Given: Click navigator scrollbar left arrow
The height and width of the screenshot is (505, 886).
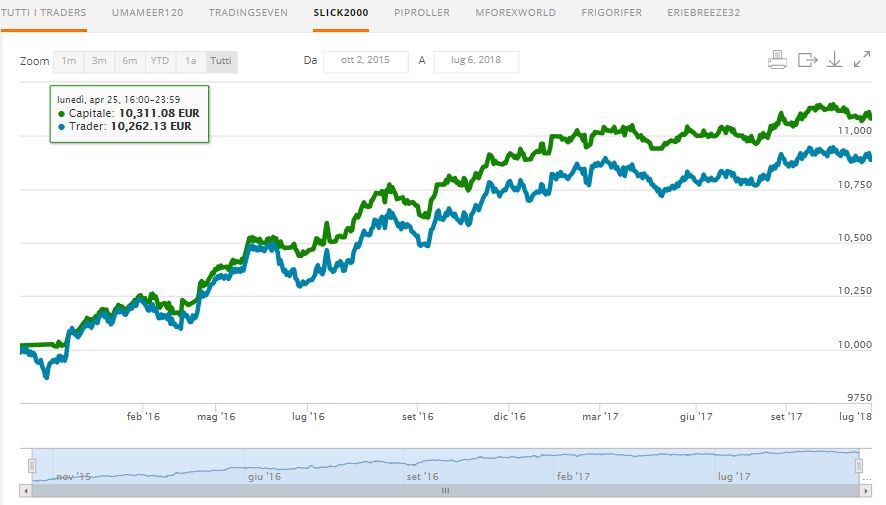Looking at the screenshot, I should tap(25, 490).
